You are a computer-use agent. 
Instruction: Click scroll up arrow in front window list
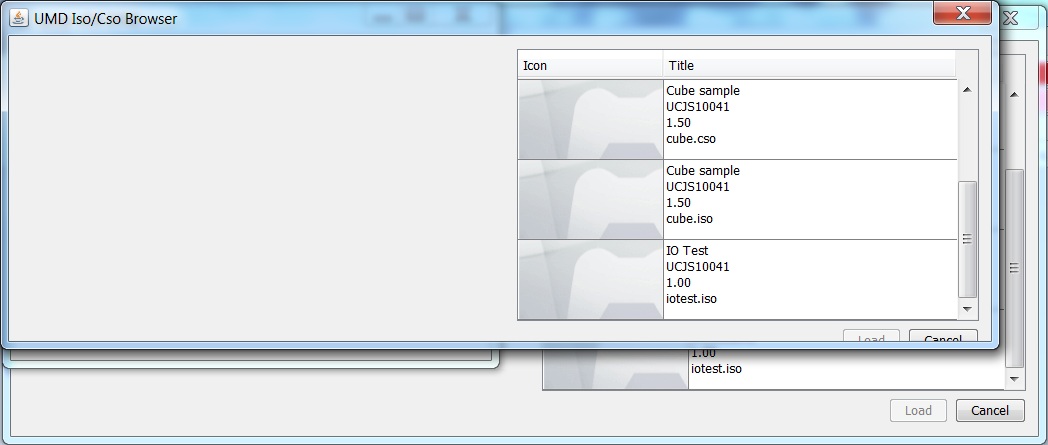pyautogui.click(x=966, y=90)
